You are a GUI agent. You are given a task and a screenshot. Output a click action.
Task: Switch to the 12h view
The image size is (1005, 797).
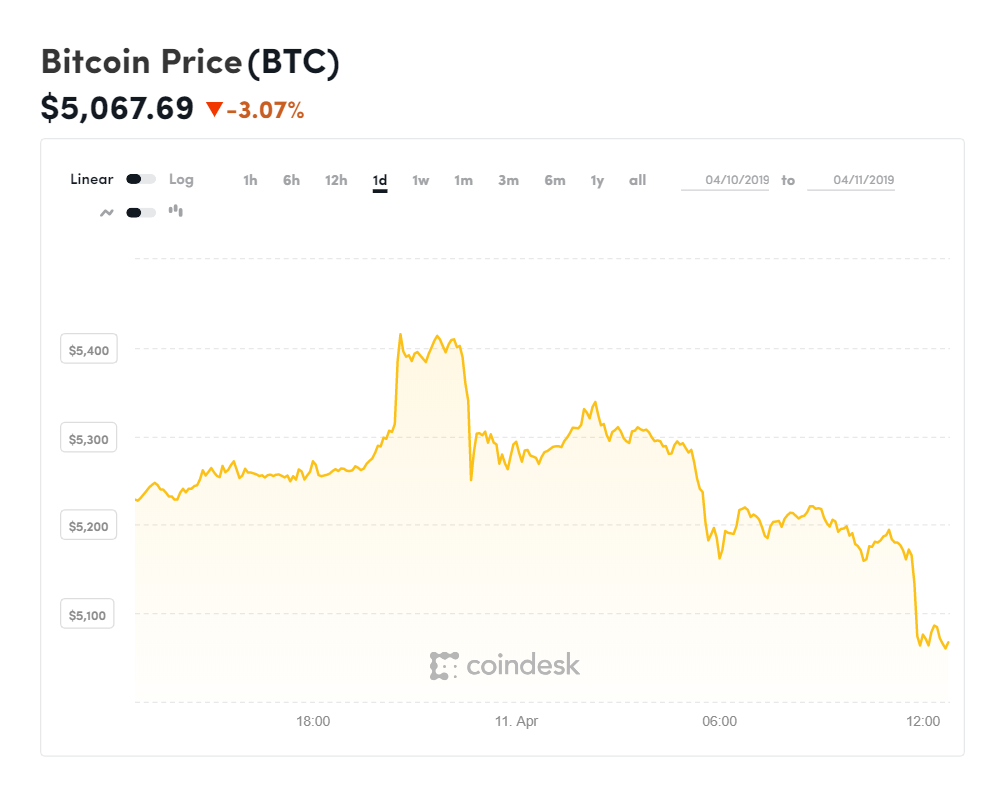[335, 180]
